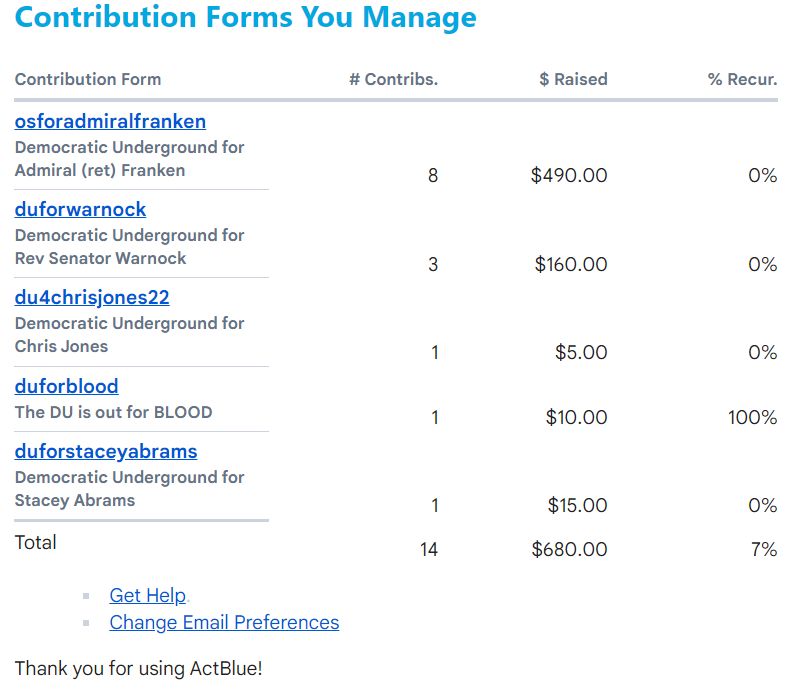Click the 100% recurring value
The width and height of the screenshot is (797, 690).
click(752, 418)
